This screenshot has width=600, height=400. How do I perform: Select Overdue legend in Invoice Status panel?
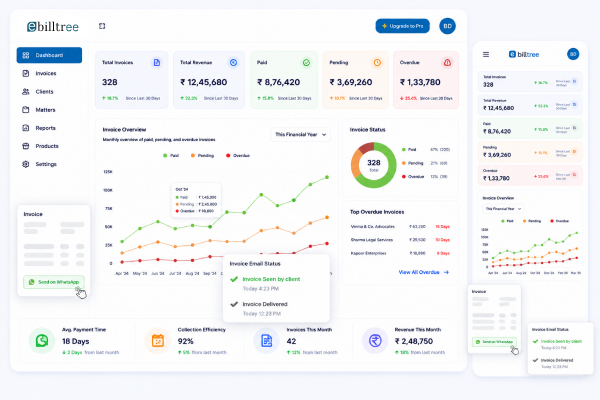coord(425,176)
